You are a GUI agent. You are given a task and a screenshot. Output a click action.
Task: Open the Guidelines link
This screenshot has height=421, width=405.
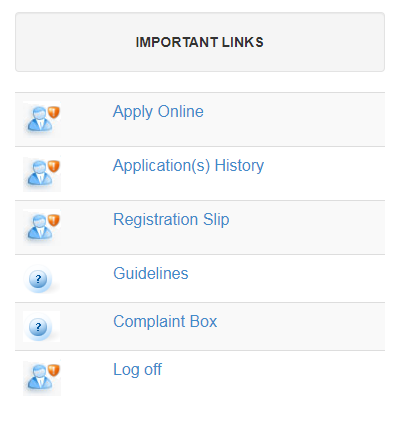click(151, 273)
